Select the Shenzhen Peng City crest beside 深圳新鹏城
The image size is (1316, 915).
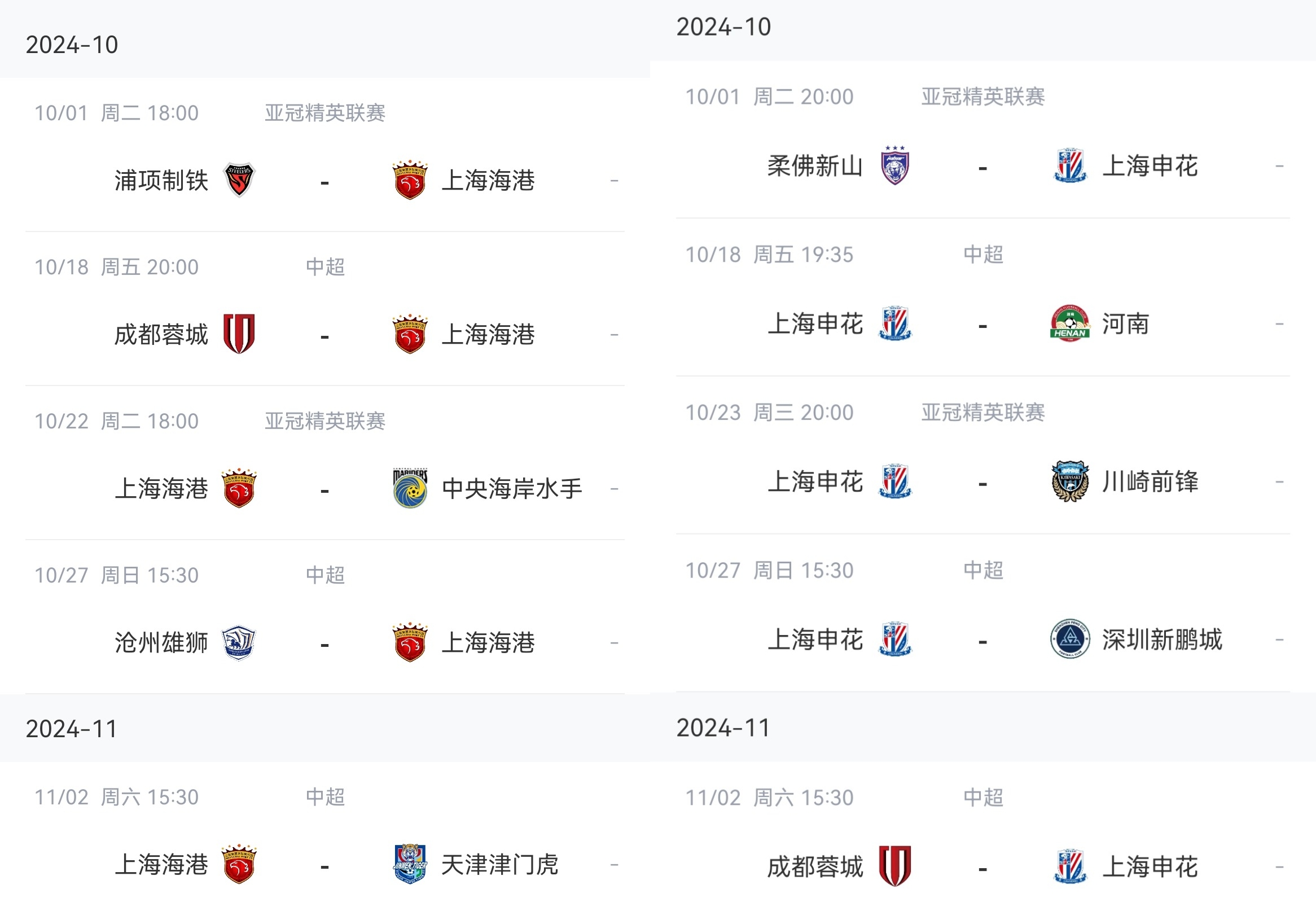coord(1069,639)
